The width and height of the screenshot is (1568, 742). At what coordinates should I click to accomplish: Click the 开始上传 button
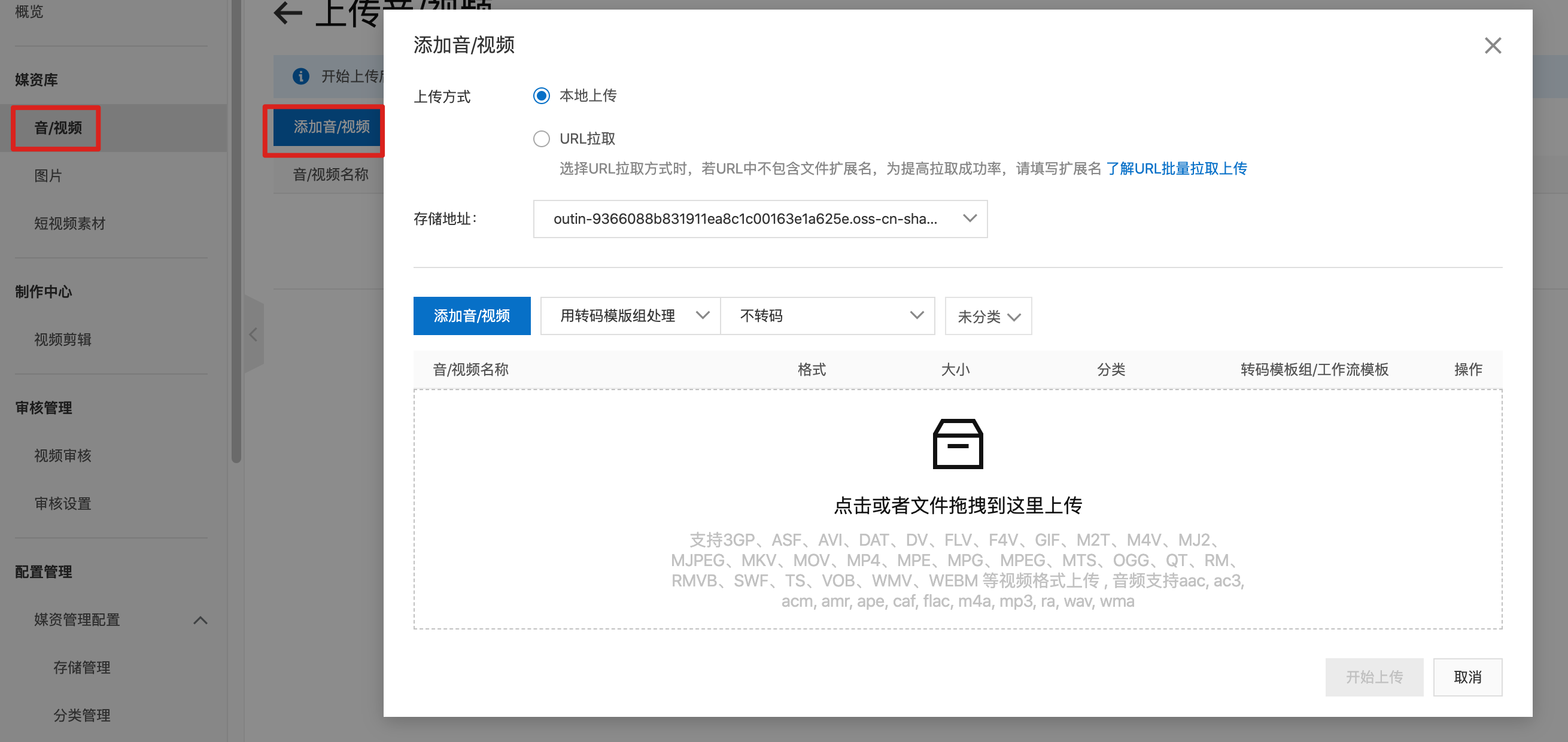[x=1374, y=677]
